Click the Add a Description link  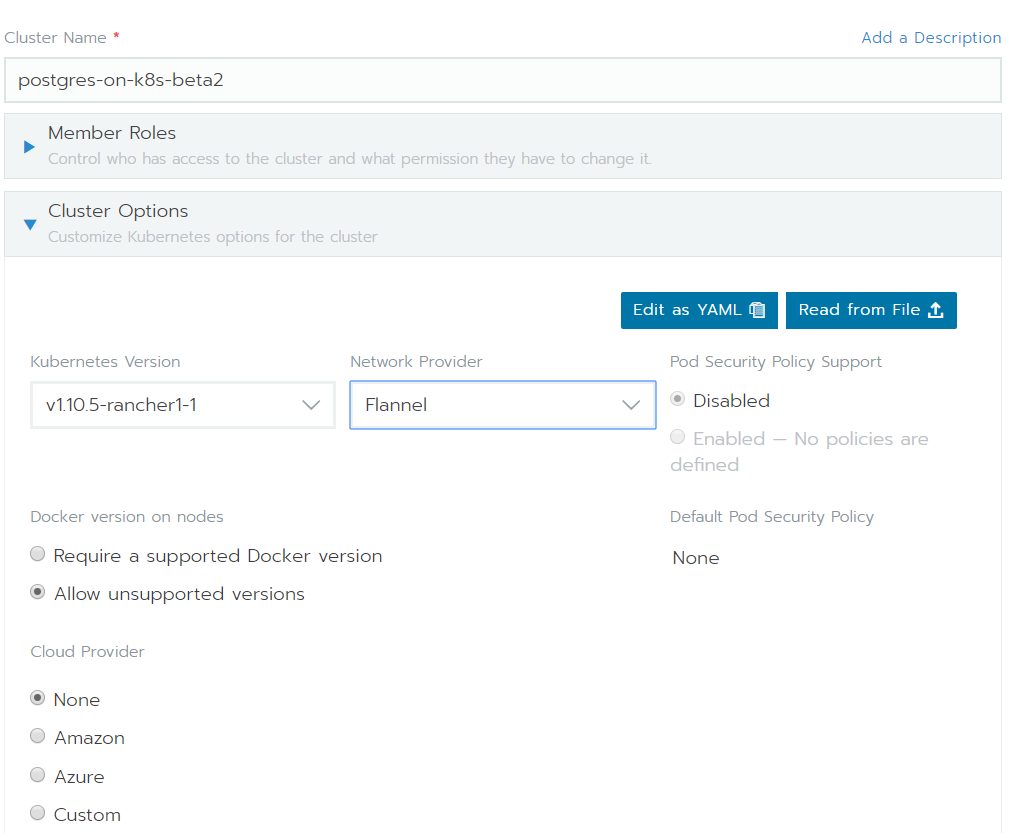931,38
